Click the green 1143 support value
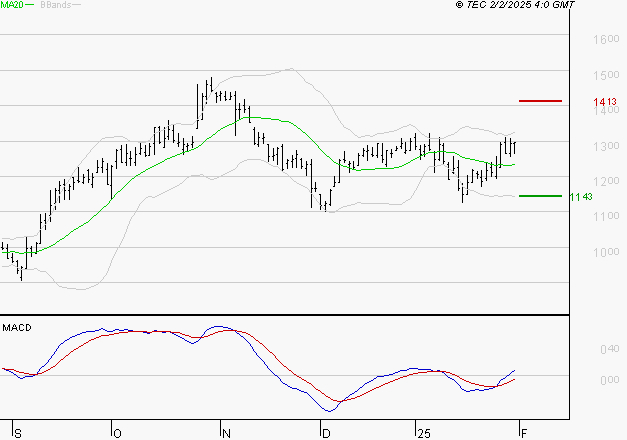Screen dimensions: 627x440 pyautogui.click(x=581, y=197)
